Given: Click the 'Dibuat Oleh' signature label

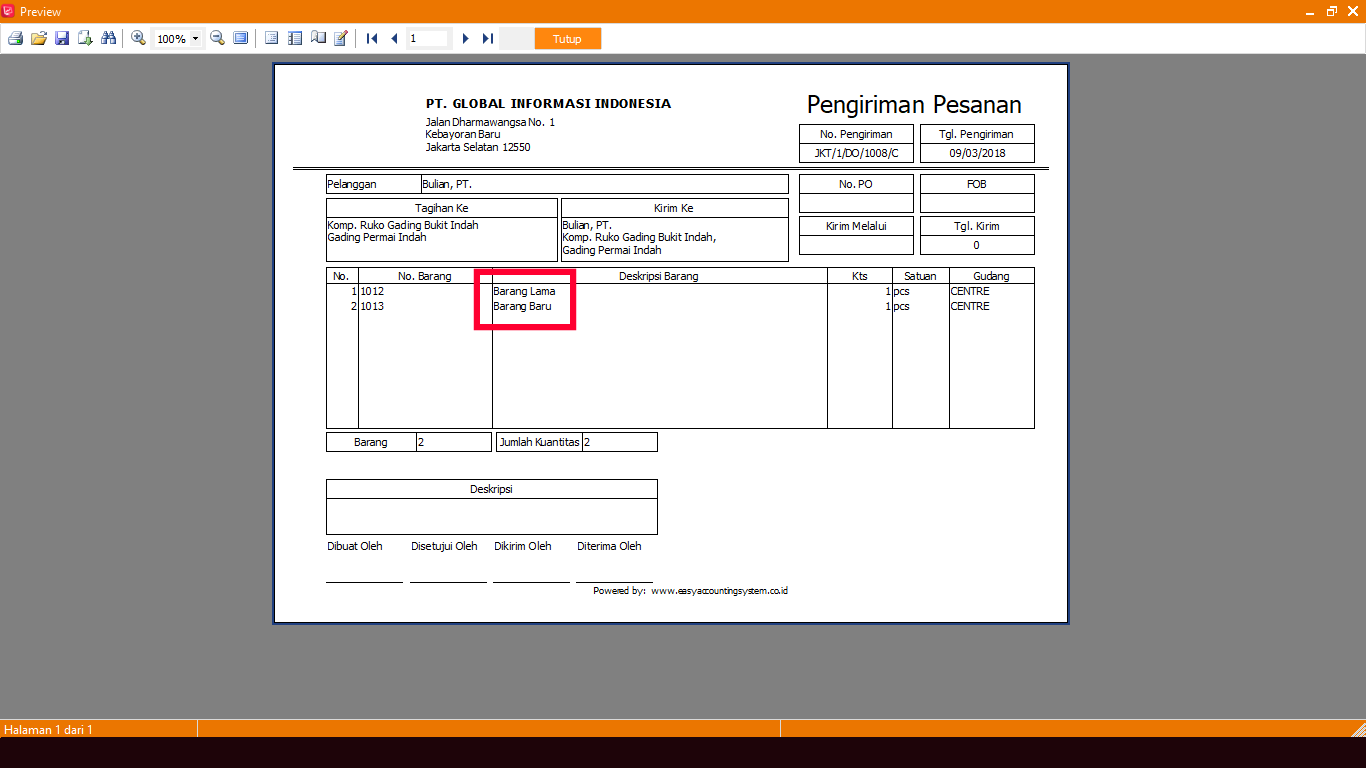Looking at the screenshot, I should (355, 546).
